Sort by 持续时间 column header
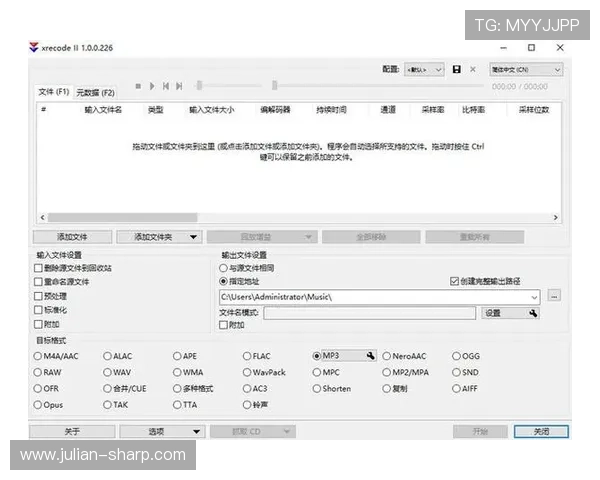 pyautogui.click(x=331, y=110)
